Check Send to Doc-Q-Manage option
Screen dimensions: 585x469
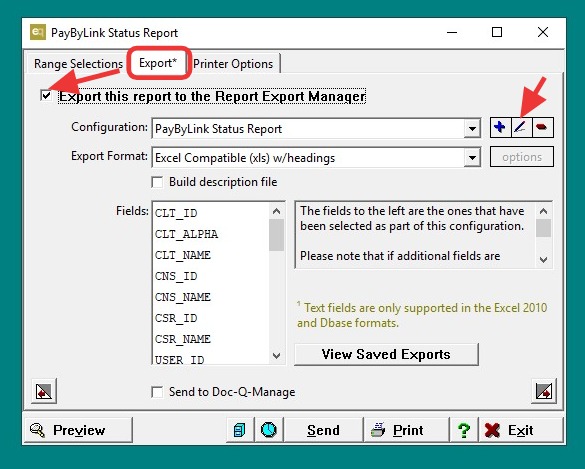click(x=157, y=392)
